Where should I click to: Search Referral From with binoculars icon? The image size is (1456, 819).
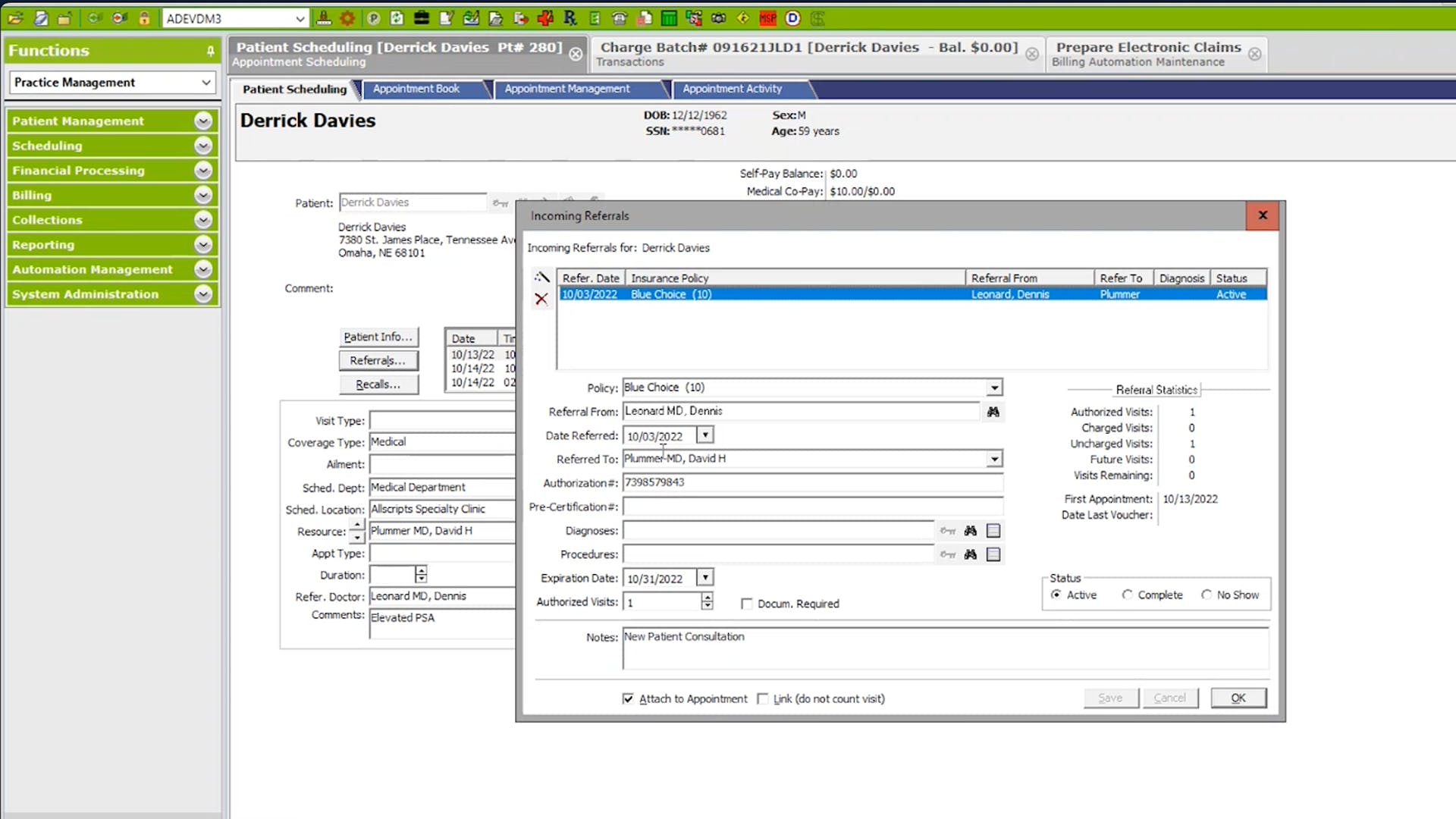993,412
